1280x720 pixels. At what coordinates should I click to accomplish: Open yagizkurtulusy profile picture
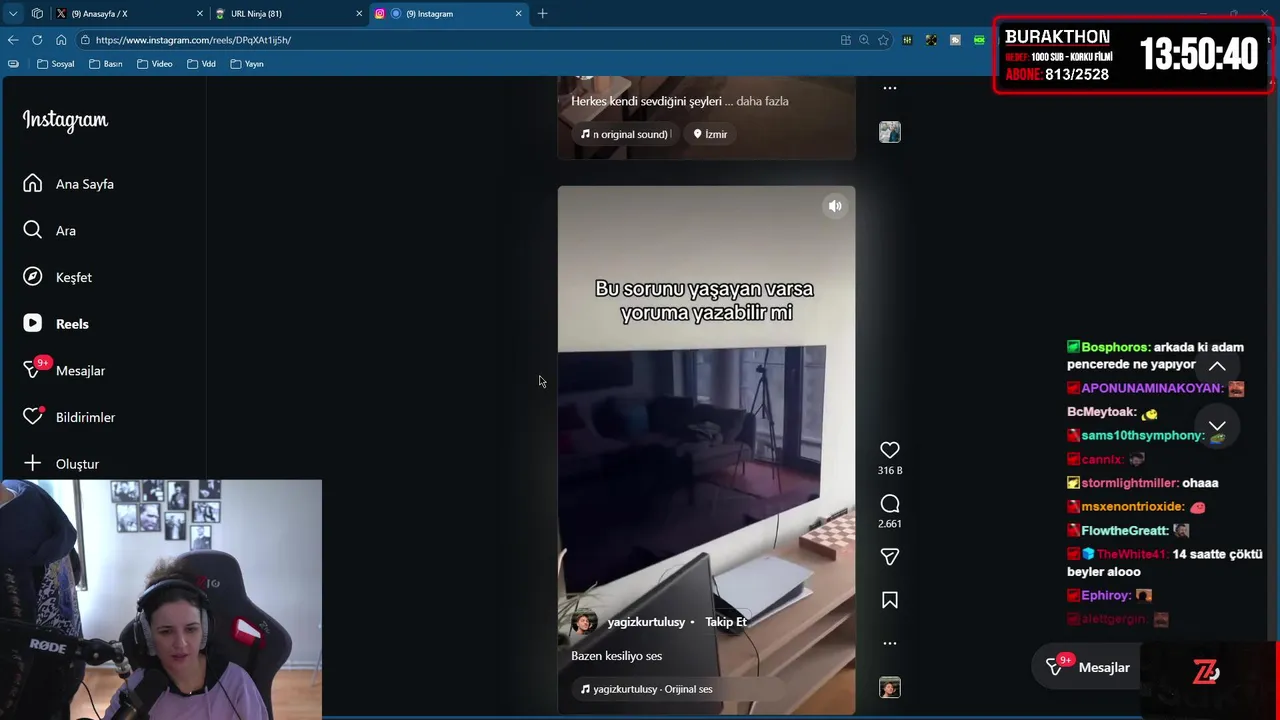coord(583,622)
